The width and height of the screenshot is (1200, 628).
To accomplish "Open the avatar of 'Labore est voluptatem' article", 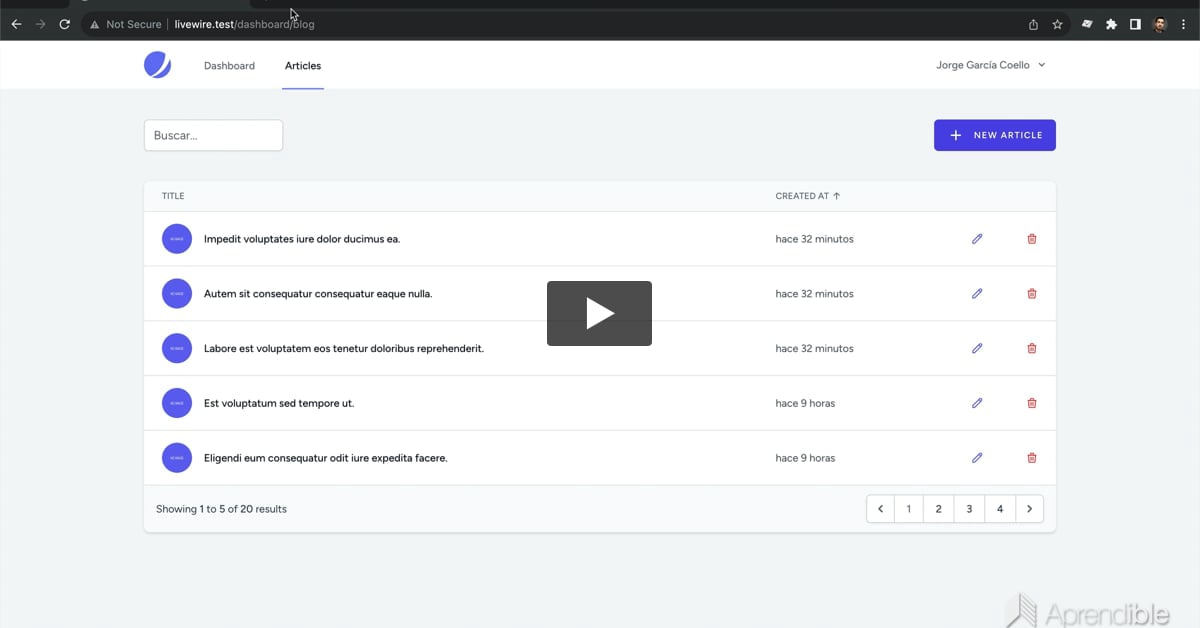I will 177,348.
